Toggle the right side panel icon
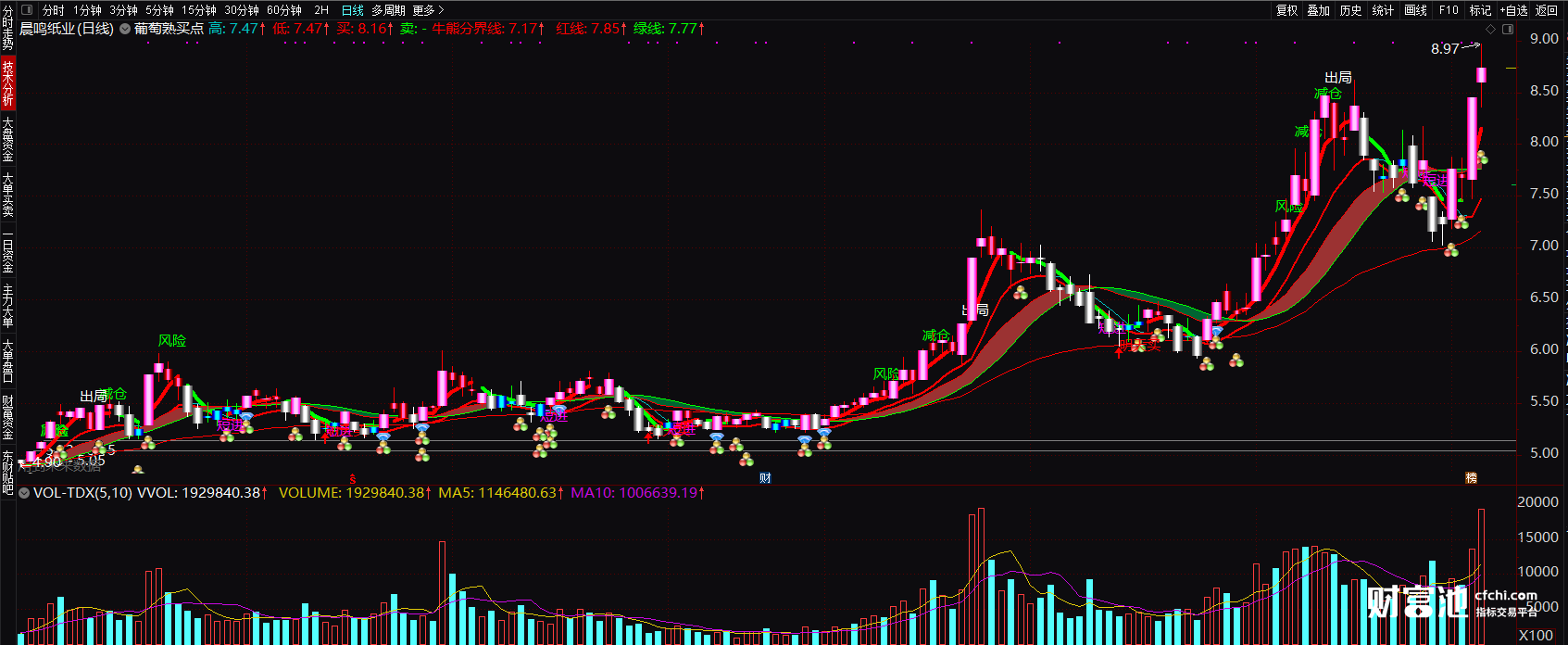This screenshot has height=645, width=1568. point(1508,30)
